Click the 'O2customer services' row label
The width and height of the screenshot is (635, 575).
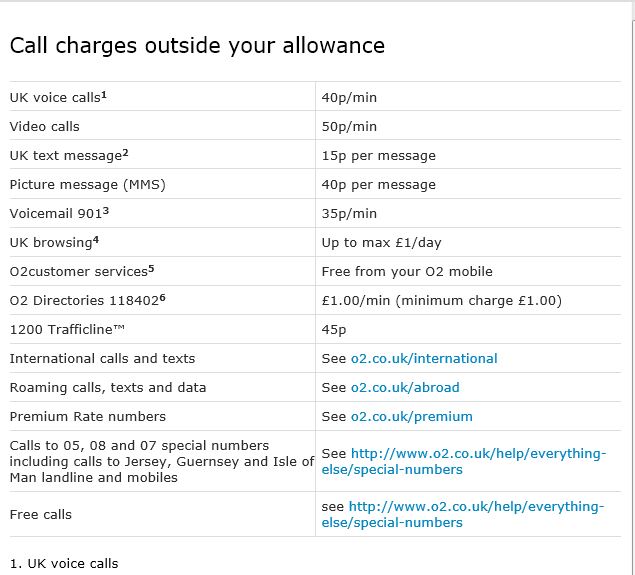pos(78,272)
